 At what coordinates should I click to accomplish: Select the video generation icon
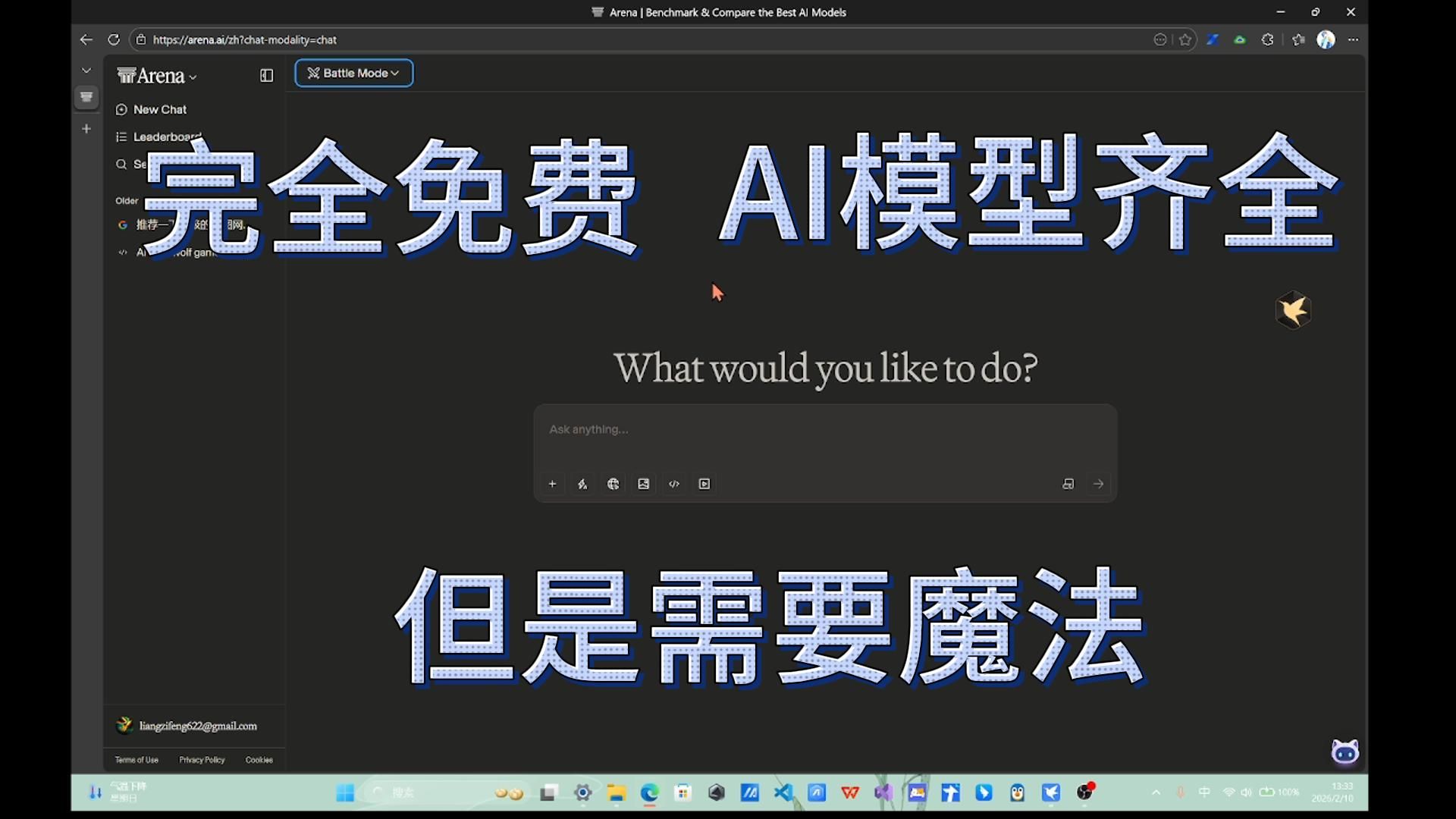coord(704,484)
